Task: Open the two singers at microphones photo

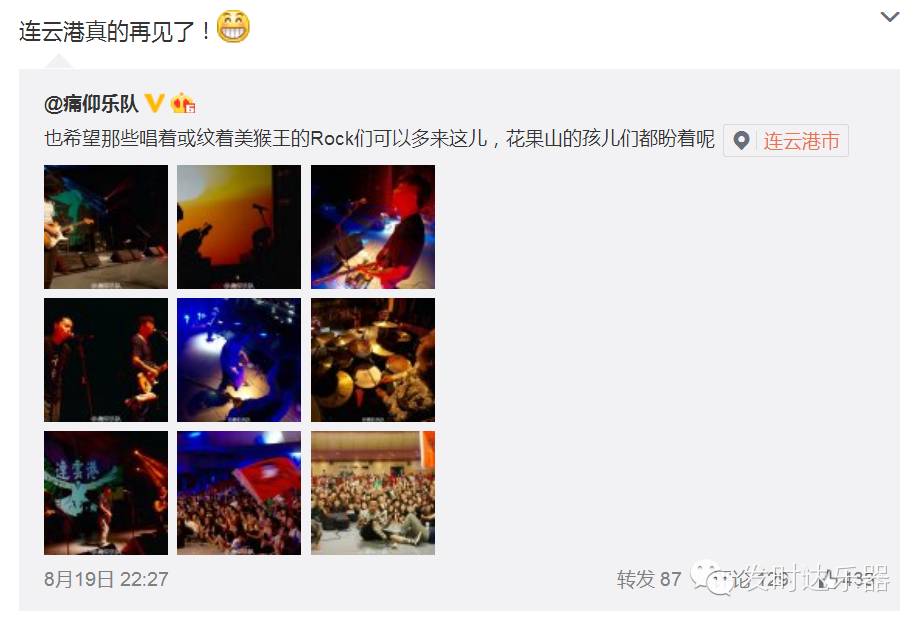Action: click(x=106, y=360)
